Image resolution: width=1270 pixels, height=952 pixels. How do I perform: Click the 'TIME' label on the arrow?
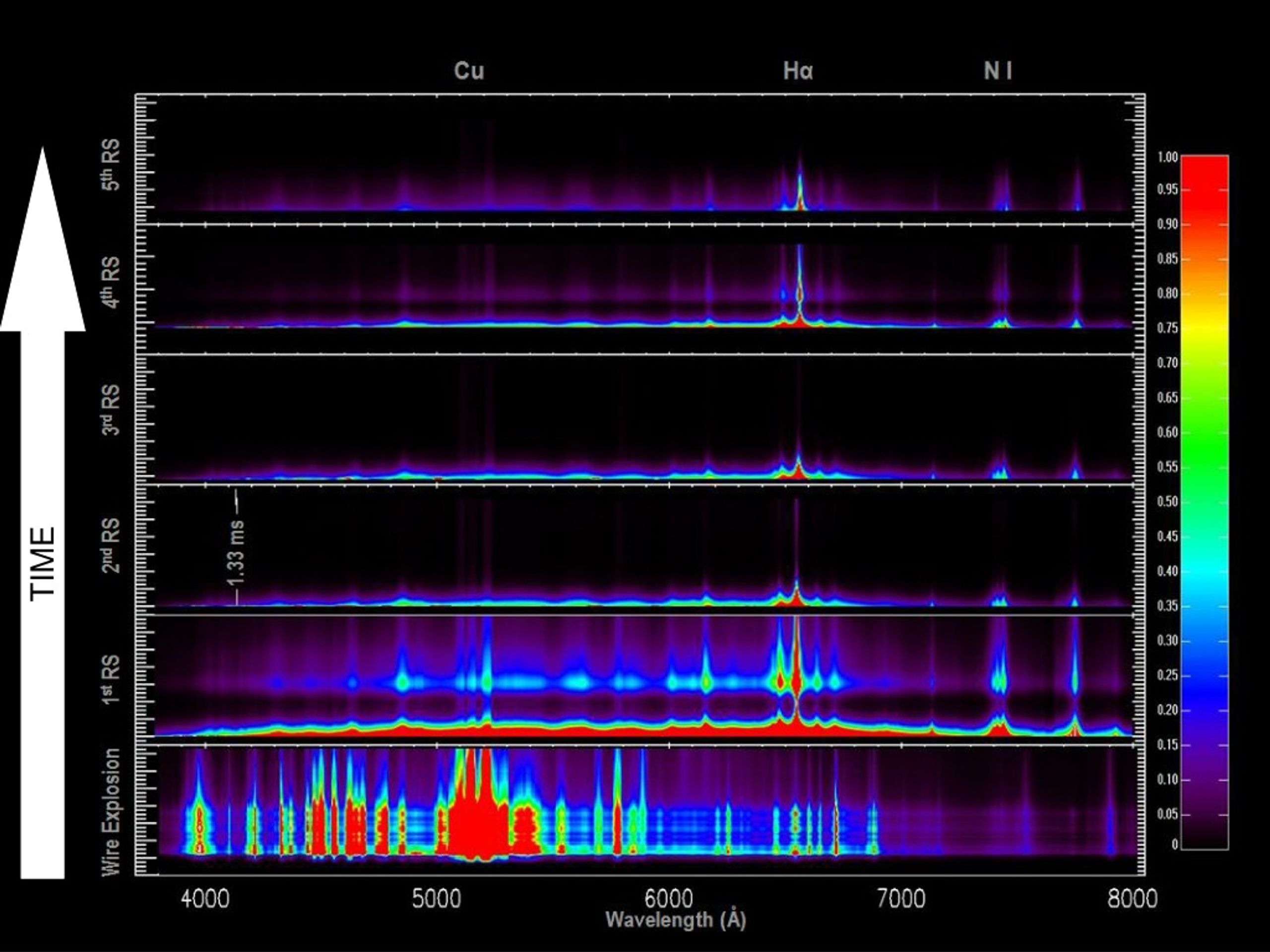(x=43, y=563)
